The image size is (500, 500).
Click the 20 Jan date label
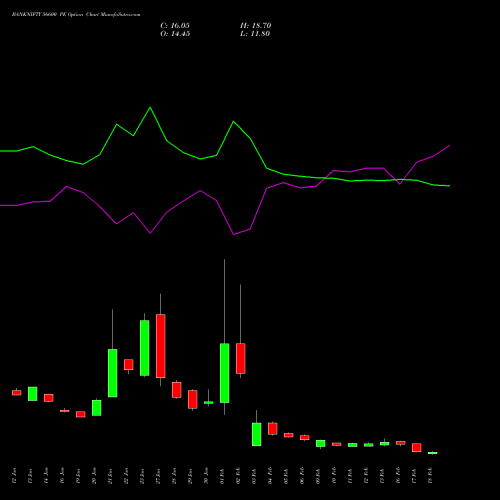click(94, 476)
